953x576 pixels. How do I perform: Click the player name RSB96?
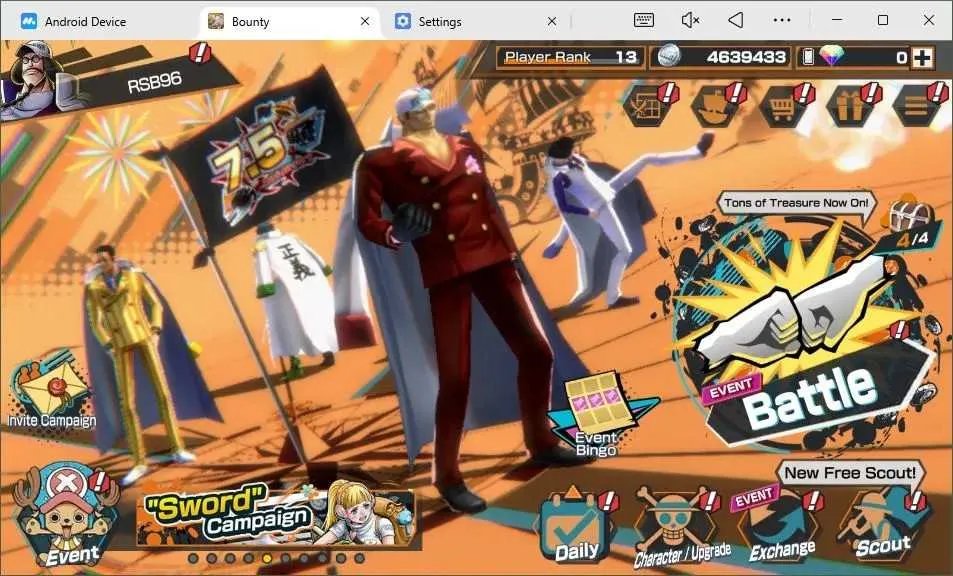154,82
